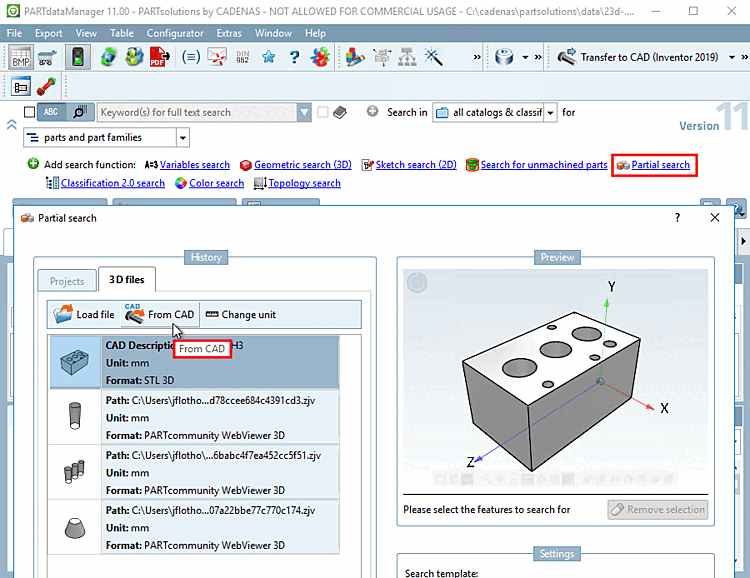Image resolution: width=750 pixels, height=578 pixels.
Task: Click the blue star favorites icon
Action: [x=268, y=57]
